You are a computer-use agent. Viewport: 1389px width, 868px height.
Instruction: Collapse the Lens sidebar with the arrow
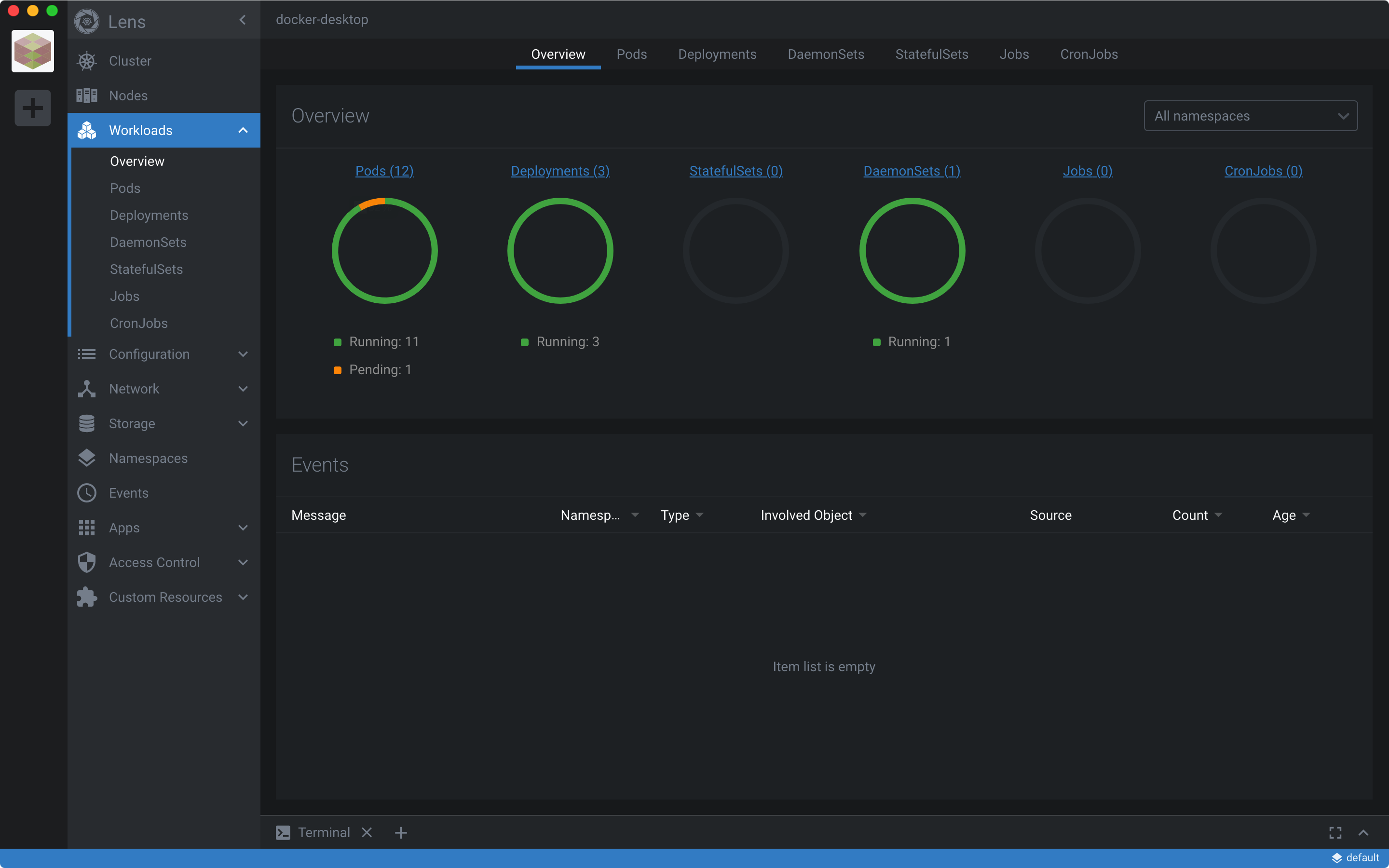coord(243,20)
